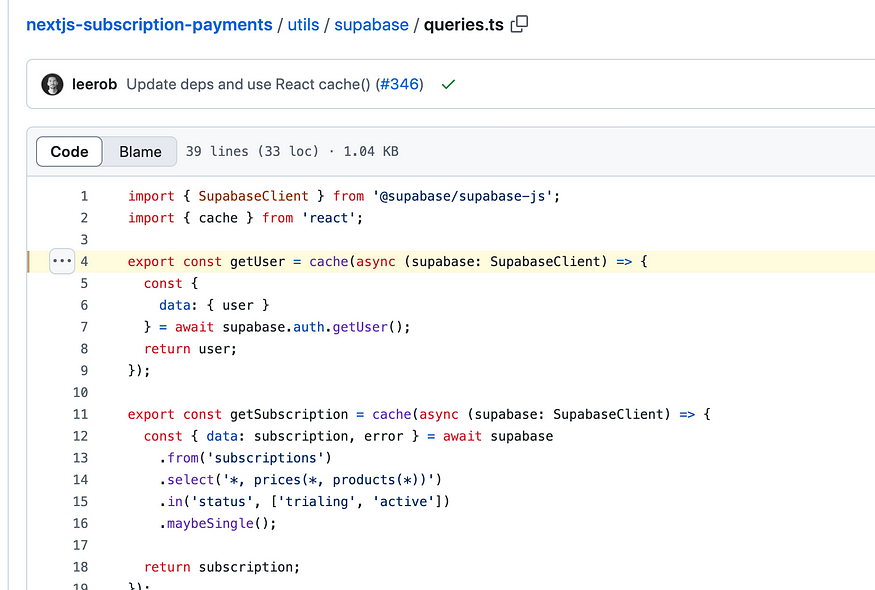Navigate to the utils folder breadcrumb
Image resolution: width=875 pixels, height=590 pixels.
[304, 25]
